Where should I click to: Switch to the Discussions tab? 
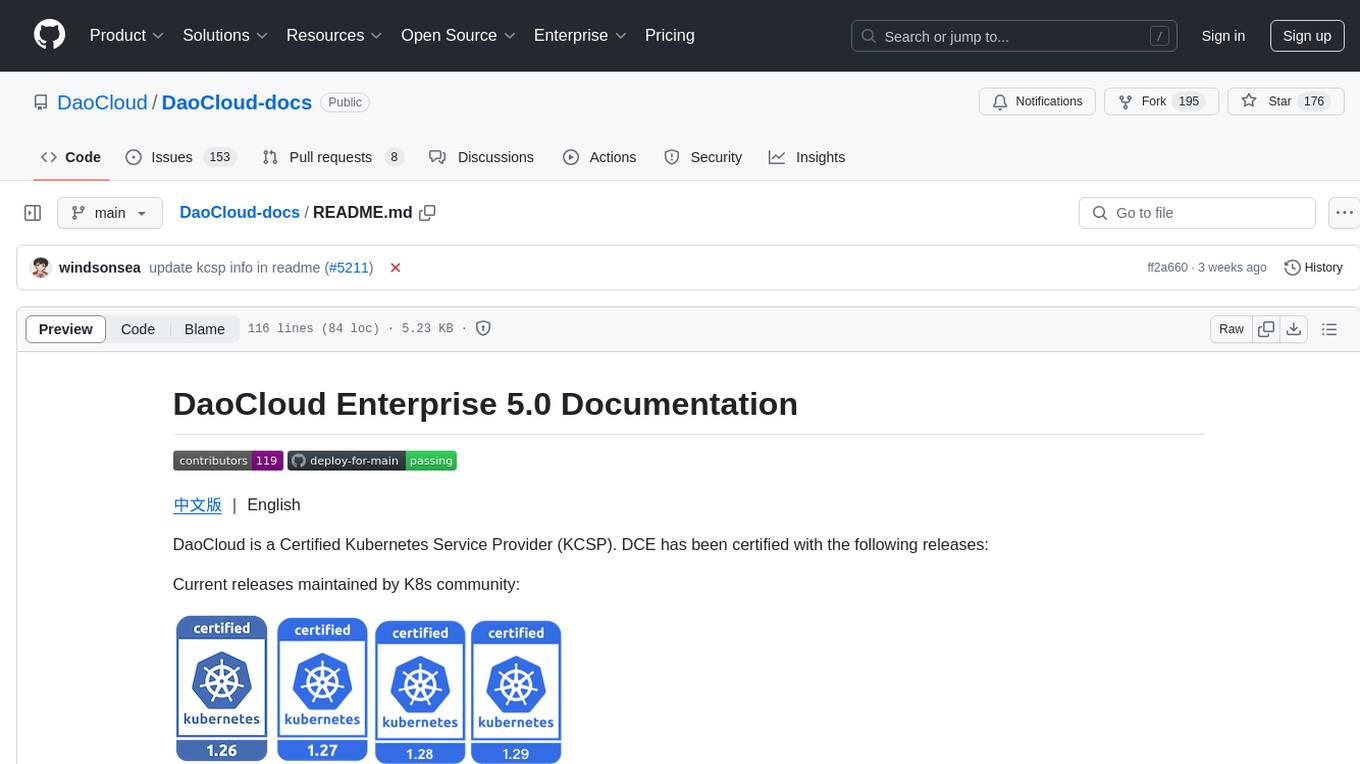coord(481,157)
